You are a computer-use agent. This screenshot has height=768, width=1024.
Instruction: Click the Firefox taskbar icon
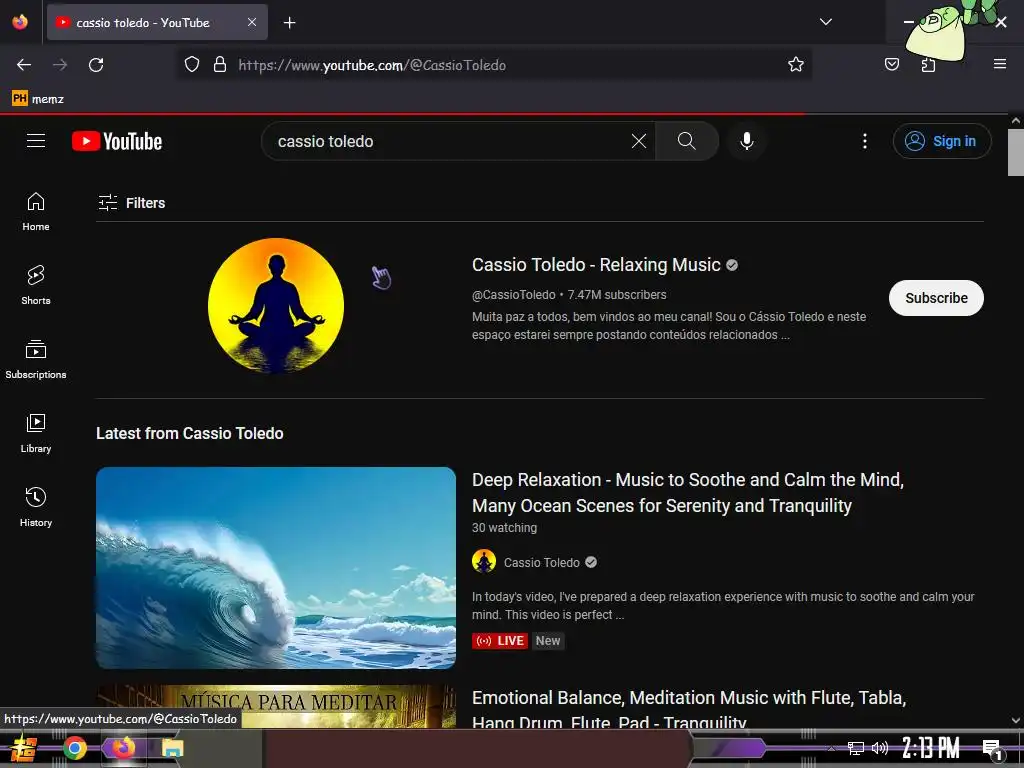123,748
